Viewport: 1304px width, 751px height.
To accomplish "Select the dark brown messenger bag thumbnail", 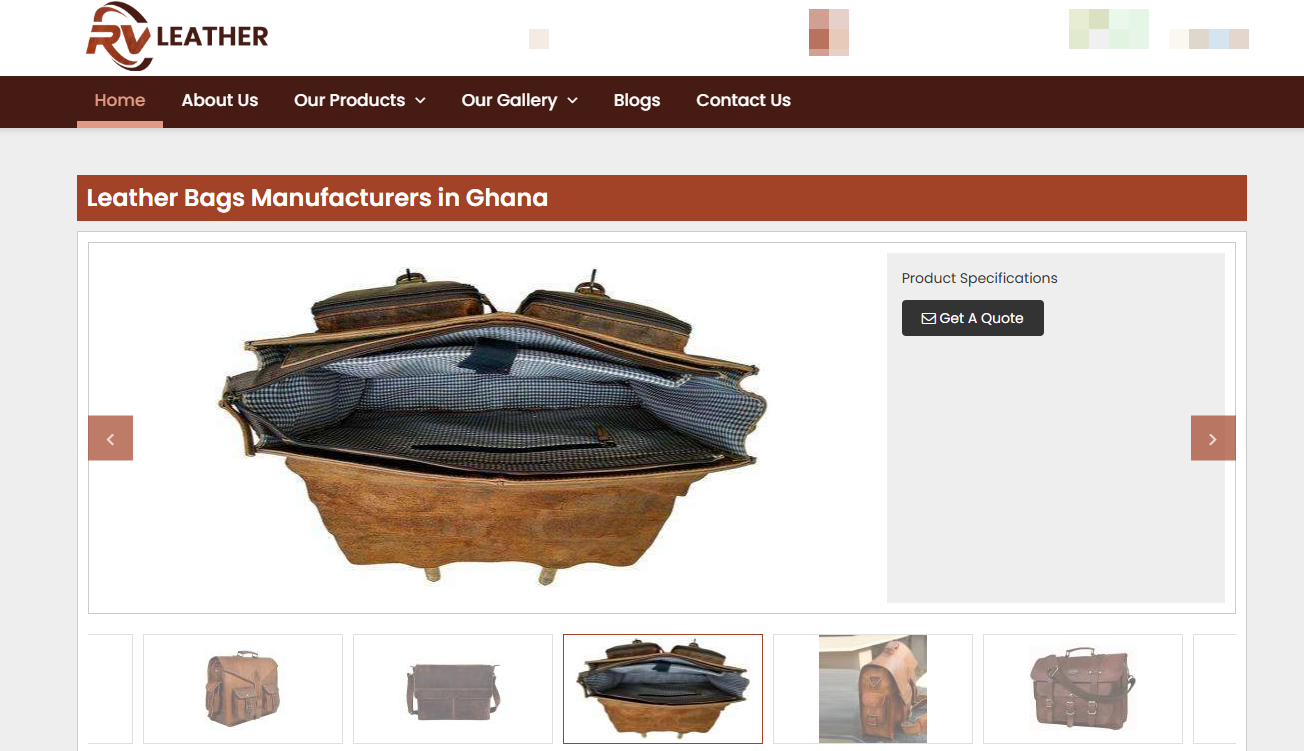I will click(x=453, y=689).
